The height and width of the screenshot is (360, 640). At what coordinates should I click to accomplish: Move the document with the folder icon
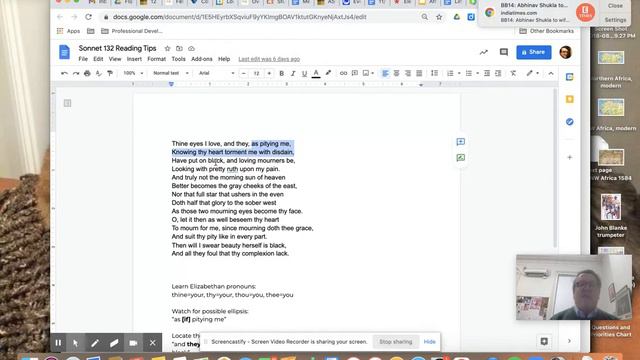pos(179,49)
